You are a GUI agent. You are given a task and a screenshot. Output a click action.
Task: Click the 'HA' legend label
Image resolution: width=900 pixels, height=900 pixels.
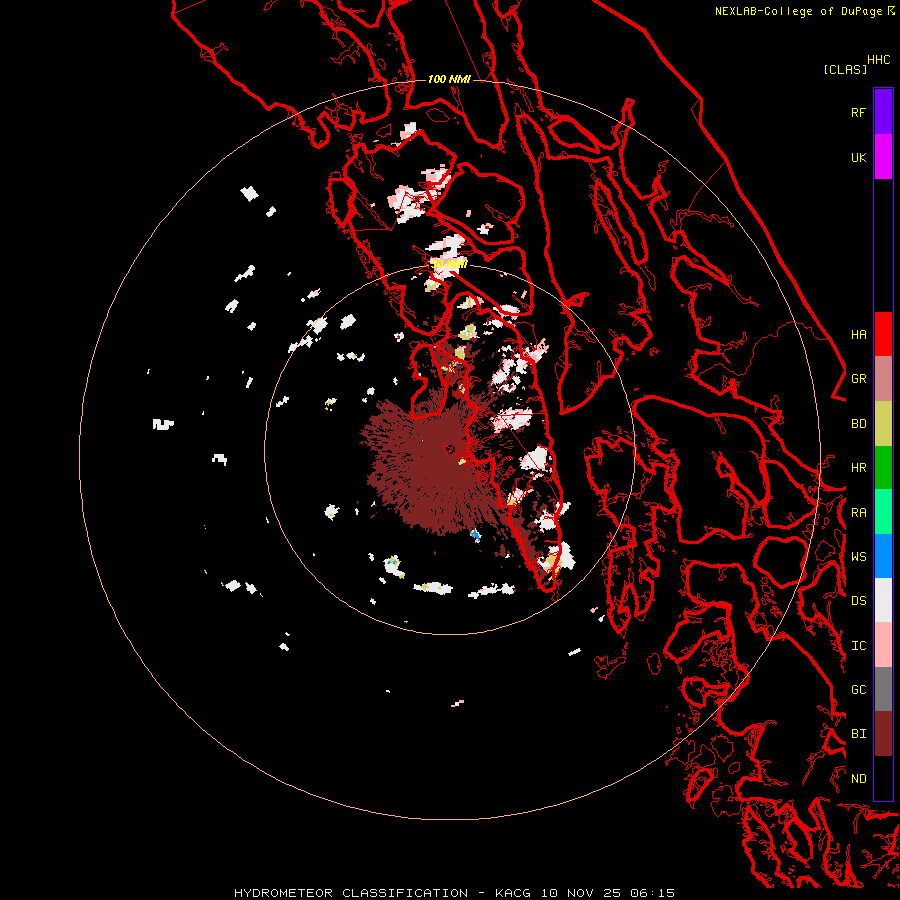point(859,335)
